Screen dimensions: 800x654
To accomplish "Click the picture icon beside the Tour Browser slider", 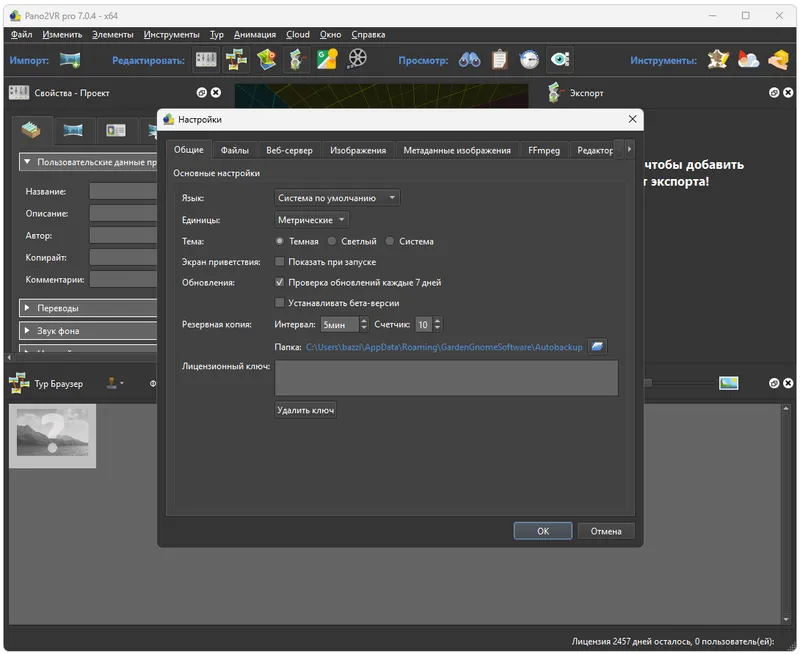I will [729, 383].
